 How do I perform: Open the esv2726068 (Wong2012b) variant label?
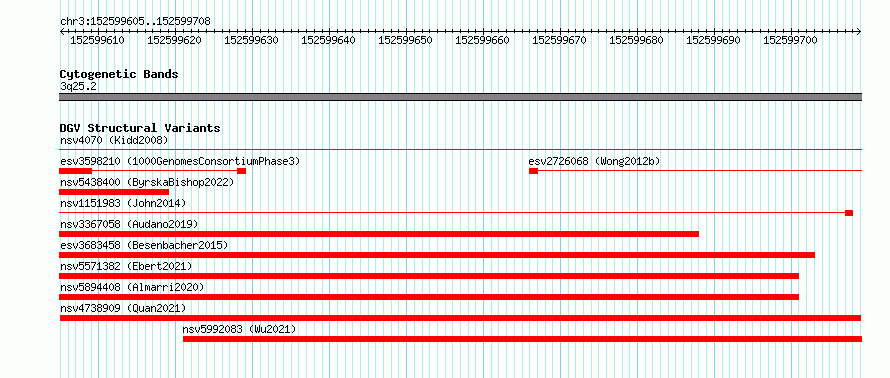point(594,161)
